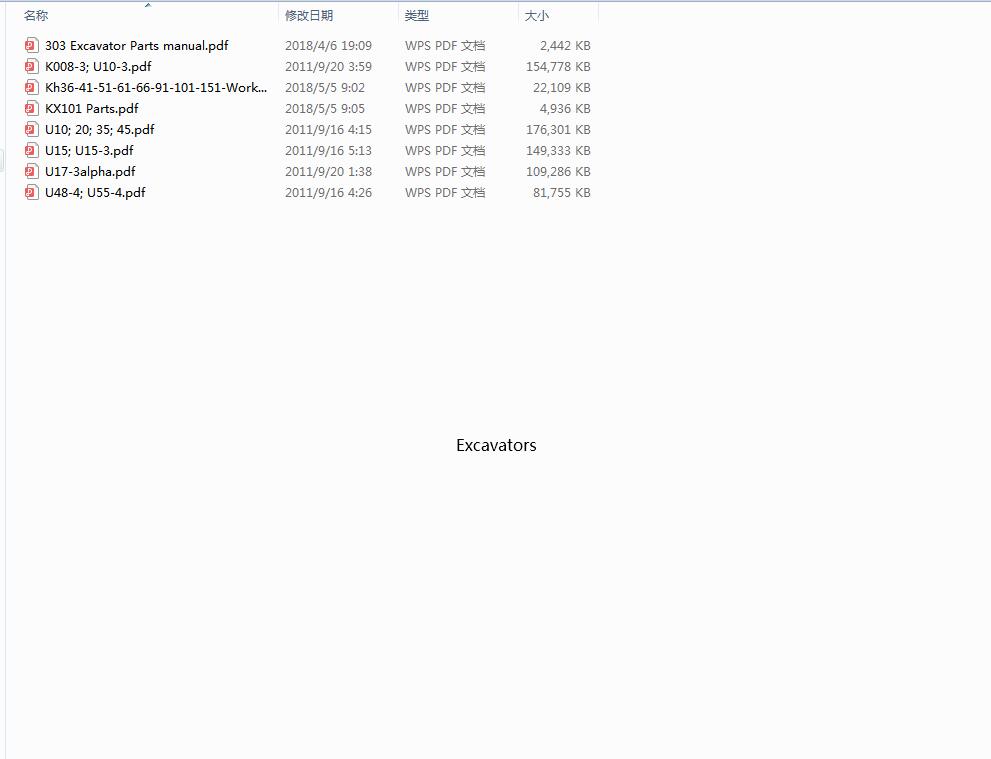The width and height of the screenshot is (991, 759).
Task: Select the KX101 Parts PDF icon
Action: [31, 108]
